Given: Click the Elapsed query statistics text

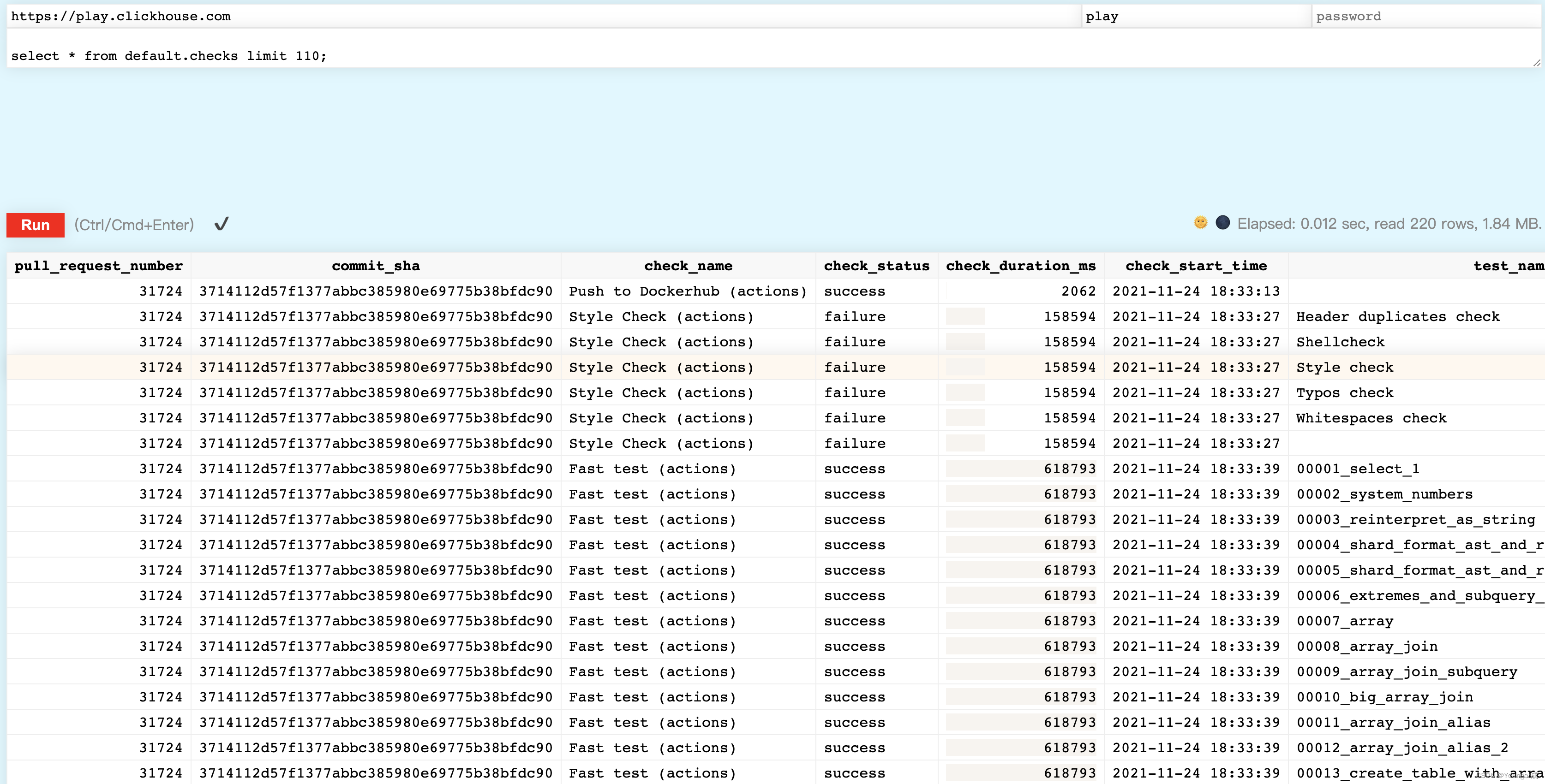Looking at the screenshot, I should pos(1389,224).
